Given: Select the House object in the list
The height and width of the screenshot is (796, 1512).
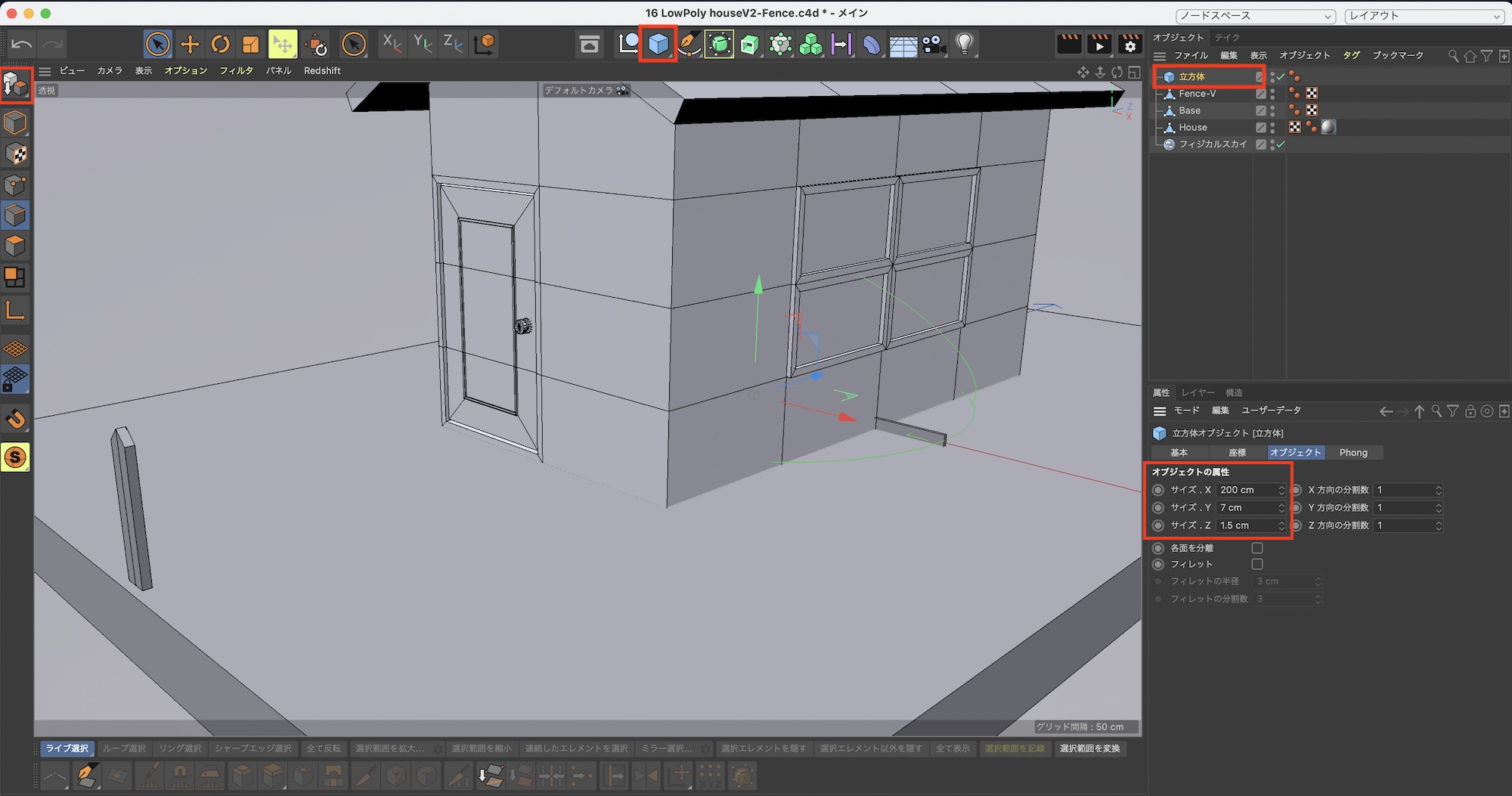Looking at the screenshot, I should pyautogui.click(x=1192, y=128).
